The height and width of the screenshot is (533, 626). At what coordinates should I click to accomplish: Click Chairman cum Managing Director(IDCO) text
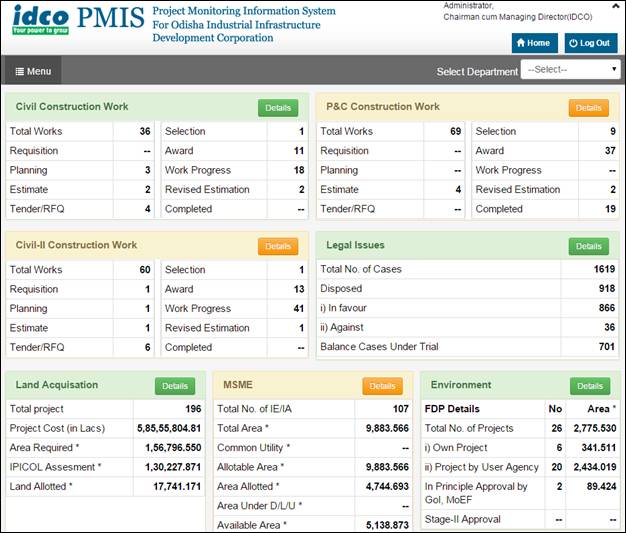coord(518,17)
